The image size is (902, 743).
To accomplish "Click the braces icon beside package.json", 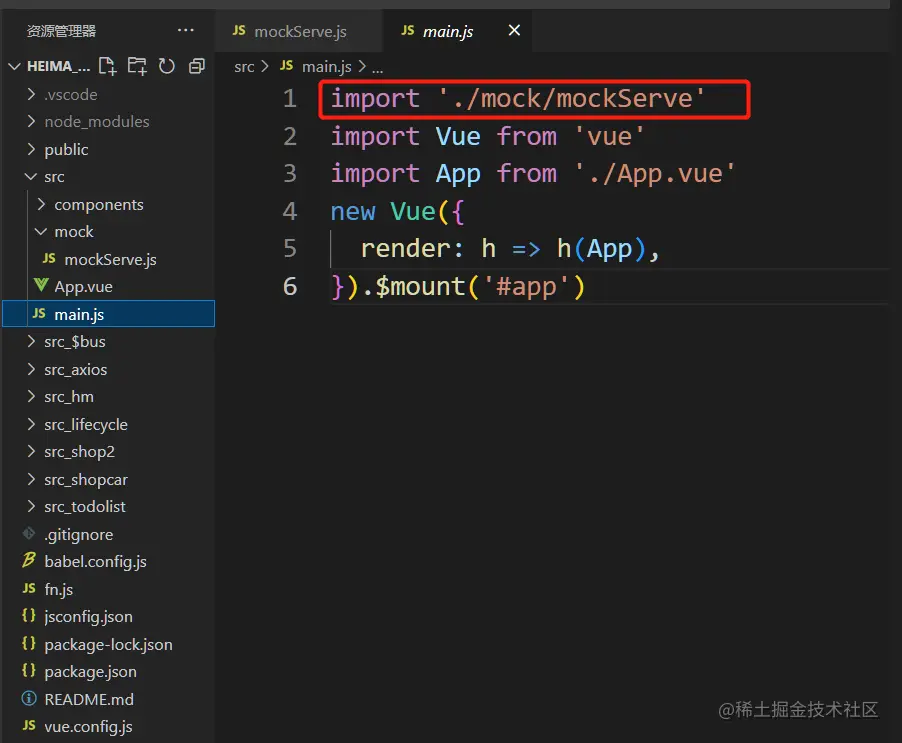I will [x=29, y=670].
